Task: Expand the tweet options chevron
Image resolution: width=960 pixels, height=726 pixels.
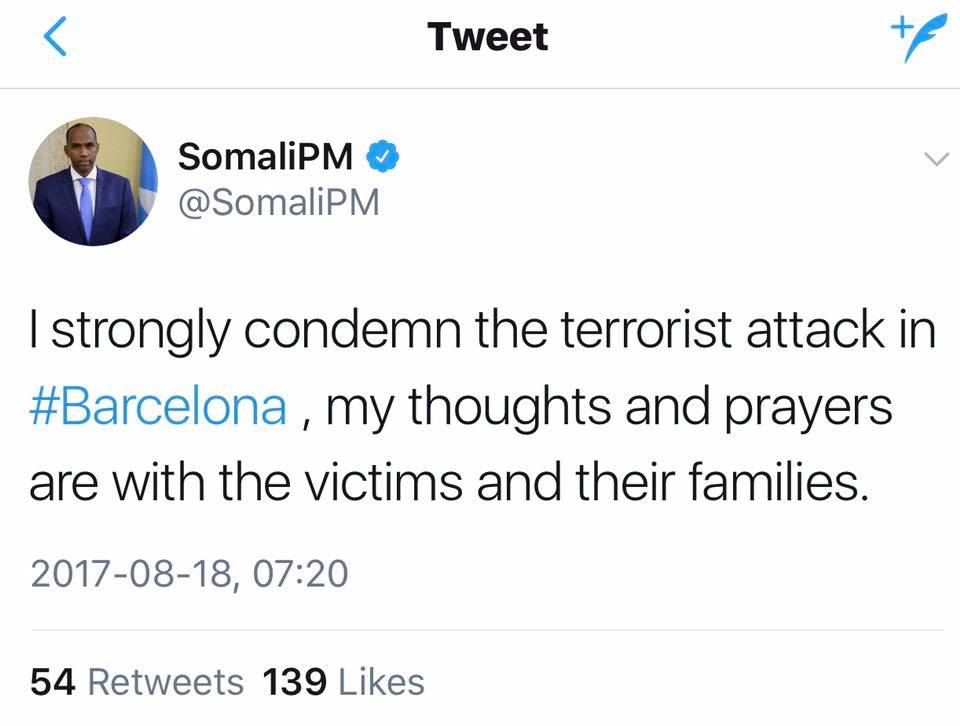Action: tap(936, 158)
